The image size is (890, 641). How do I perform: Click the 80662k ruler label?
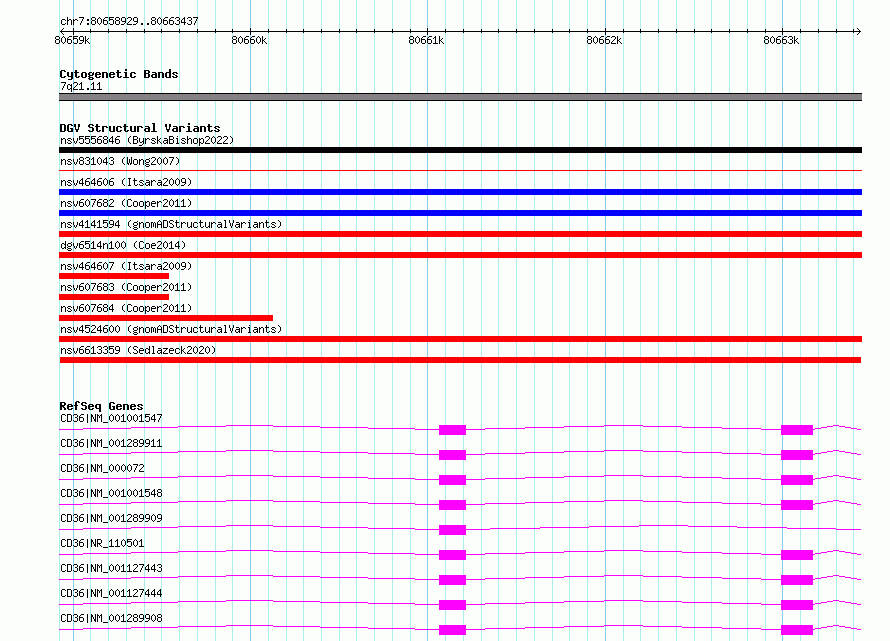coord(604,40)
